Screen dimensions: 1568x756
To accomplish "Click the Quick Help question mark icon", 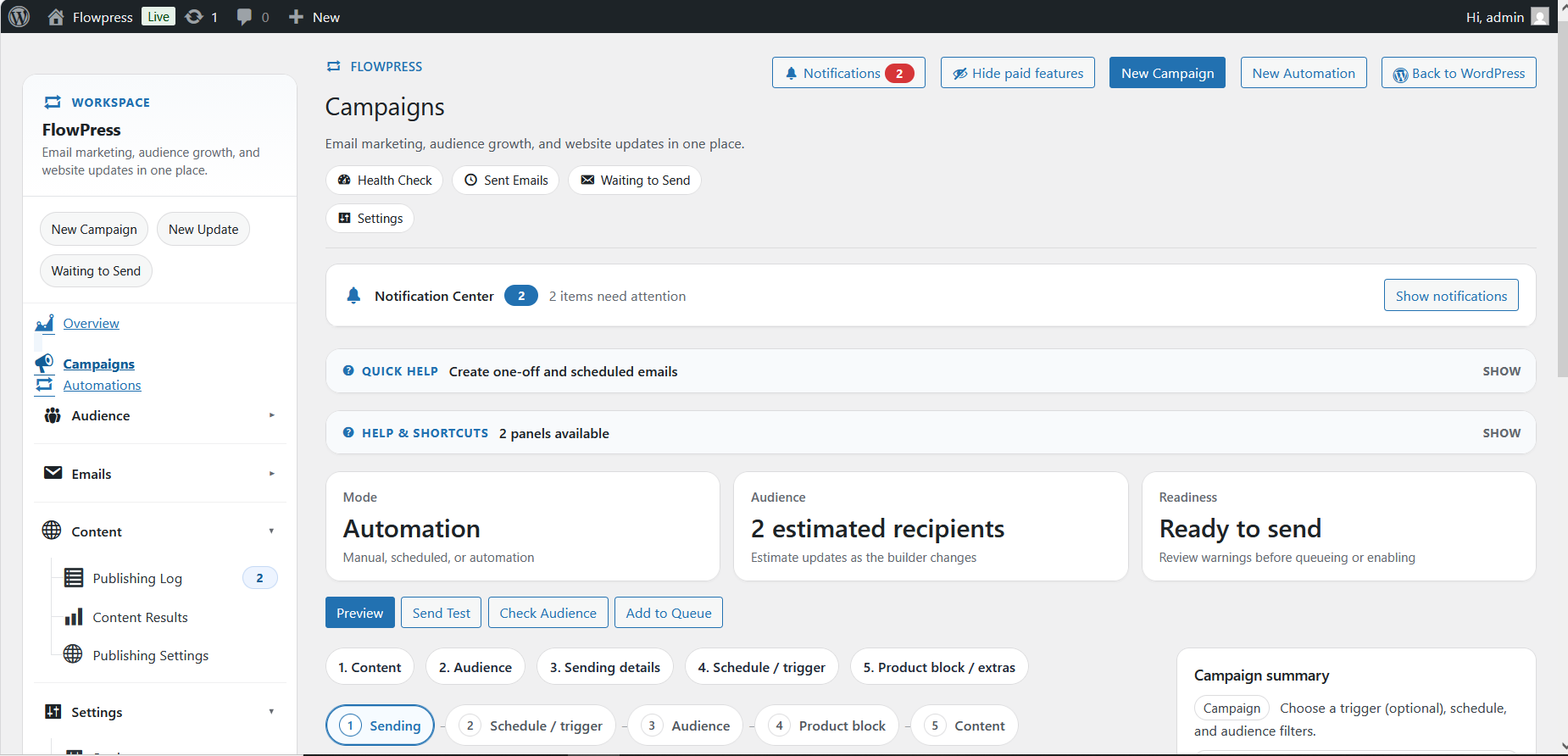I will click(348, 371).
